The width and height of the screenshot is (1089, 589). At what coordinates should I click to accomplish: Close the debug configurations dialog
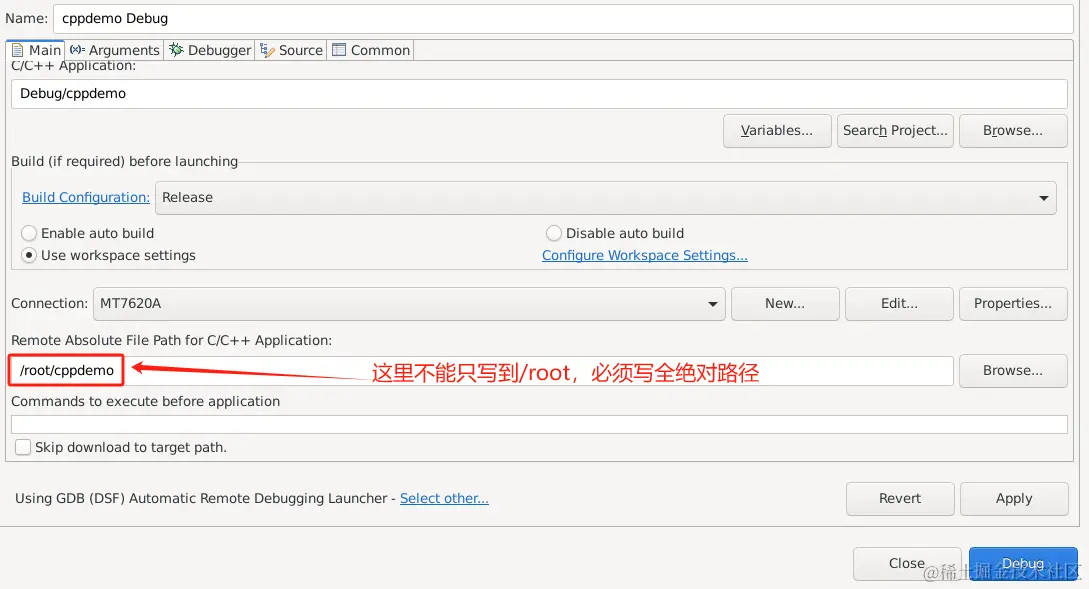907,563
